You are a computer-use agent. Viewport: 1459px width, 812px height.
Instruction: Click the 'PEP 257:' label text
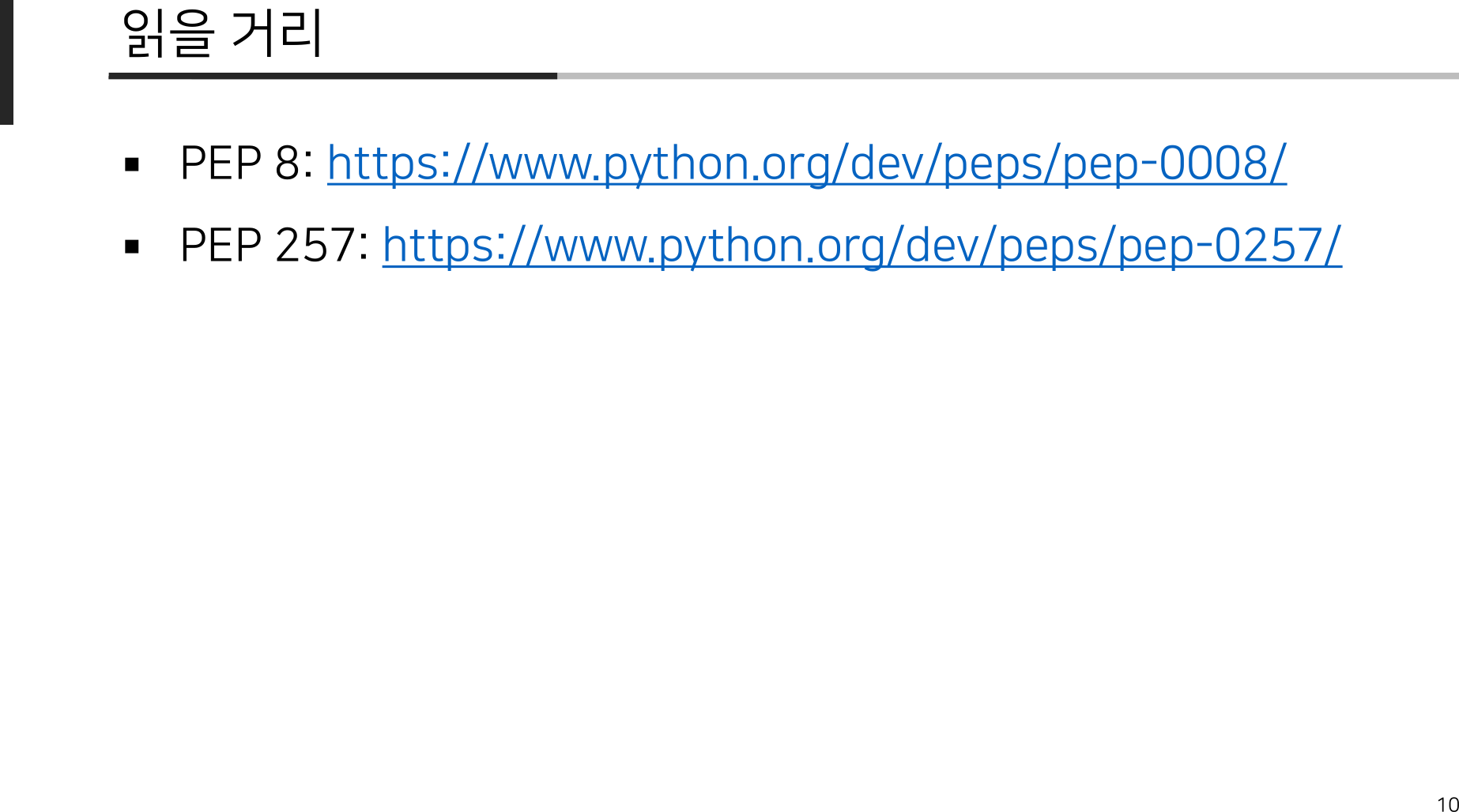pos(273,245)
